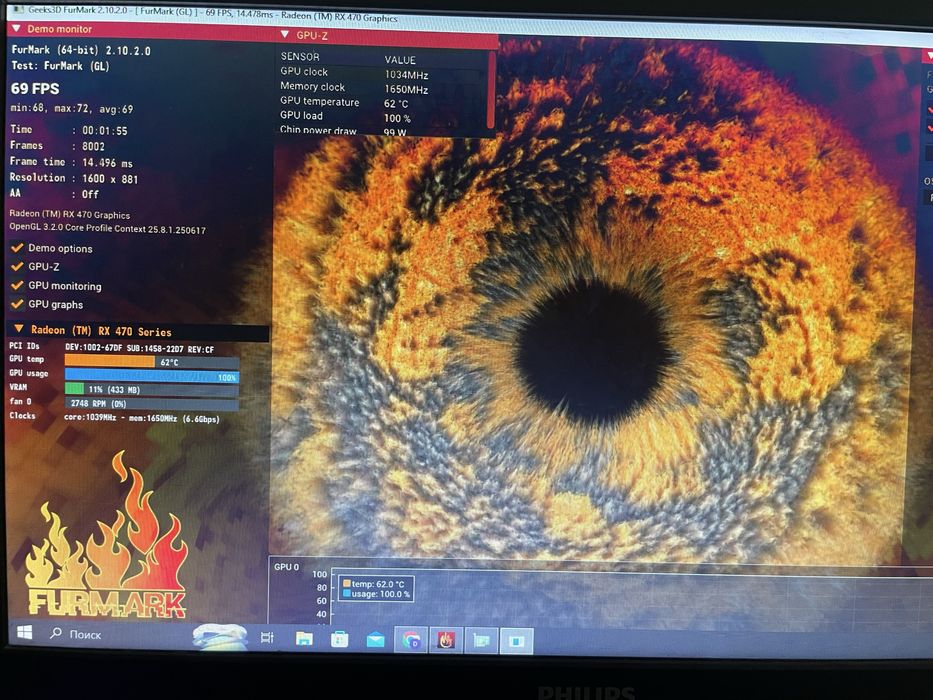Click the GPU usage blue bar
Screen dimensions: 933x700
coord(152,376)
